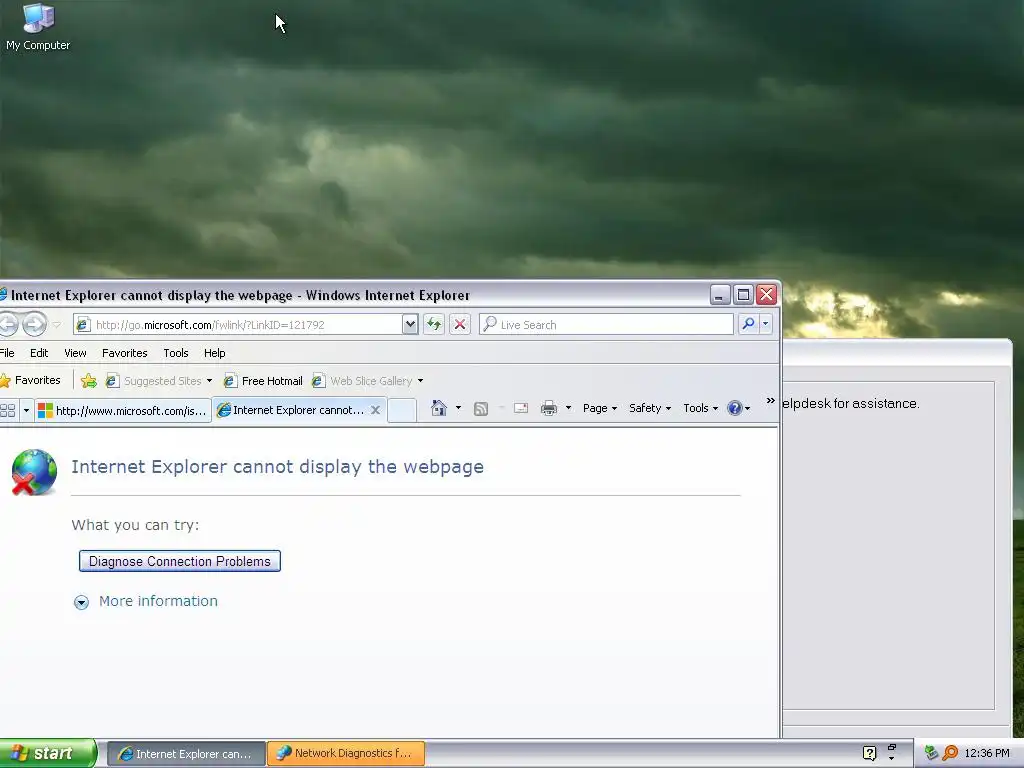Click the More information link text
The width and height of the screenshot is (1024, 768).
pos(158,601)
